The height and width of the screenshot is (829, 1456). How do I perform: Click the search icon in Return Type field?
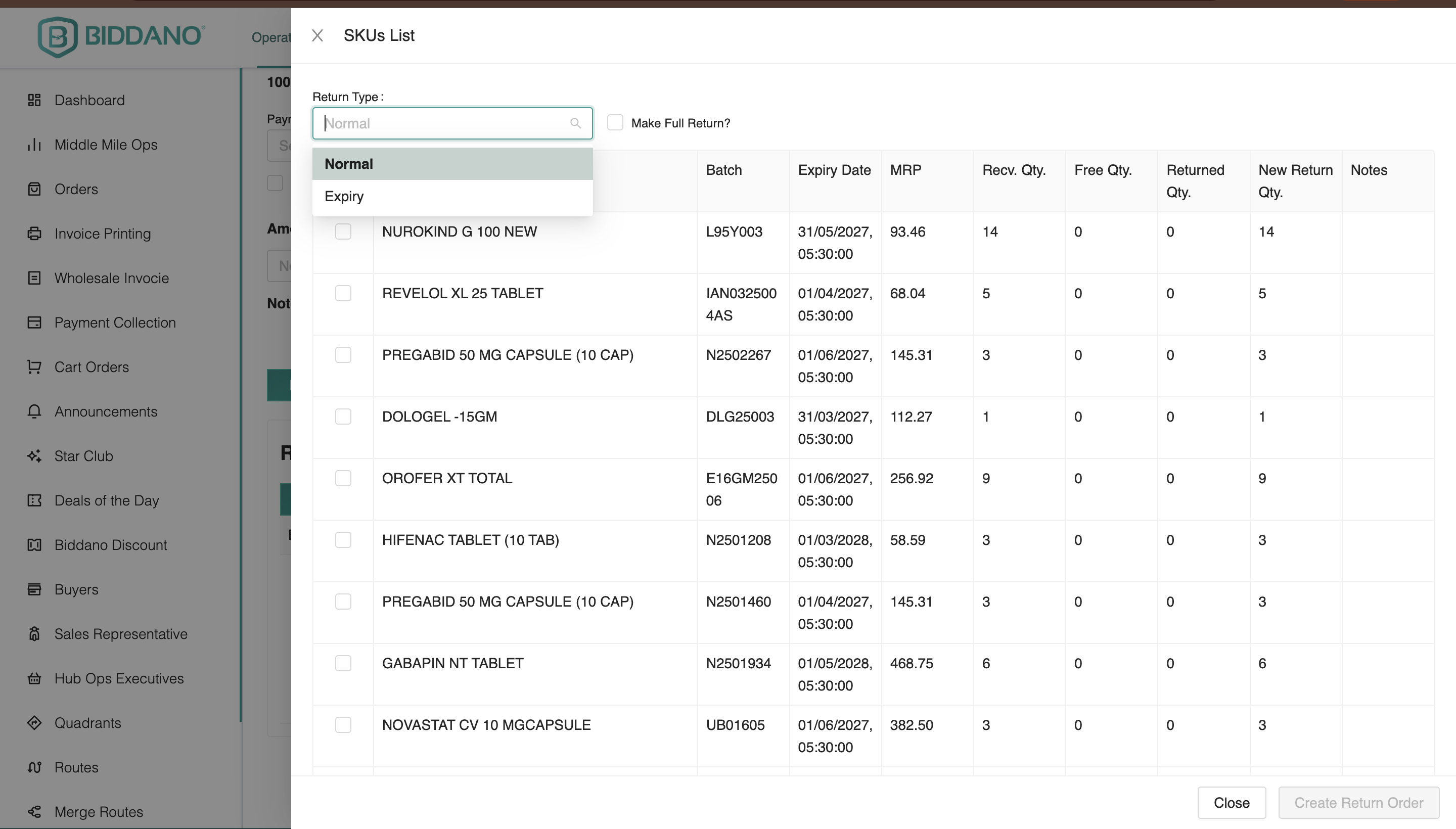coord(575,123)
